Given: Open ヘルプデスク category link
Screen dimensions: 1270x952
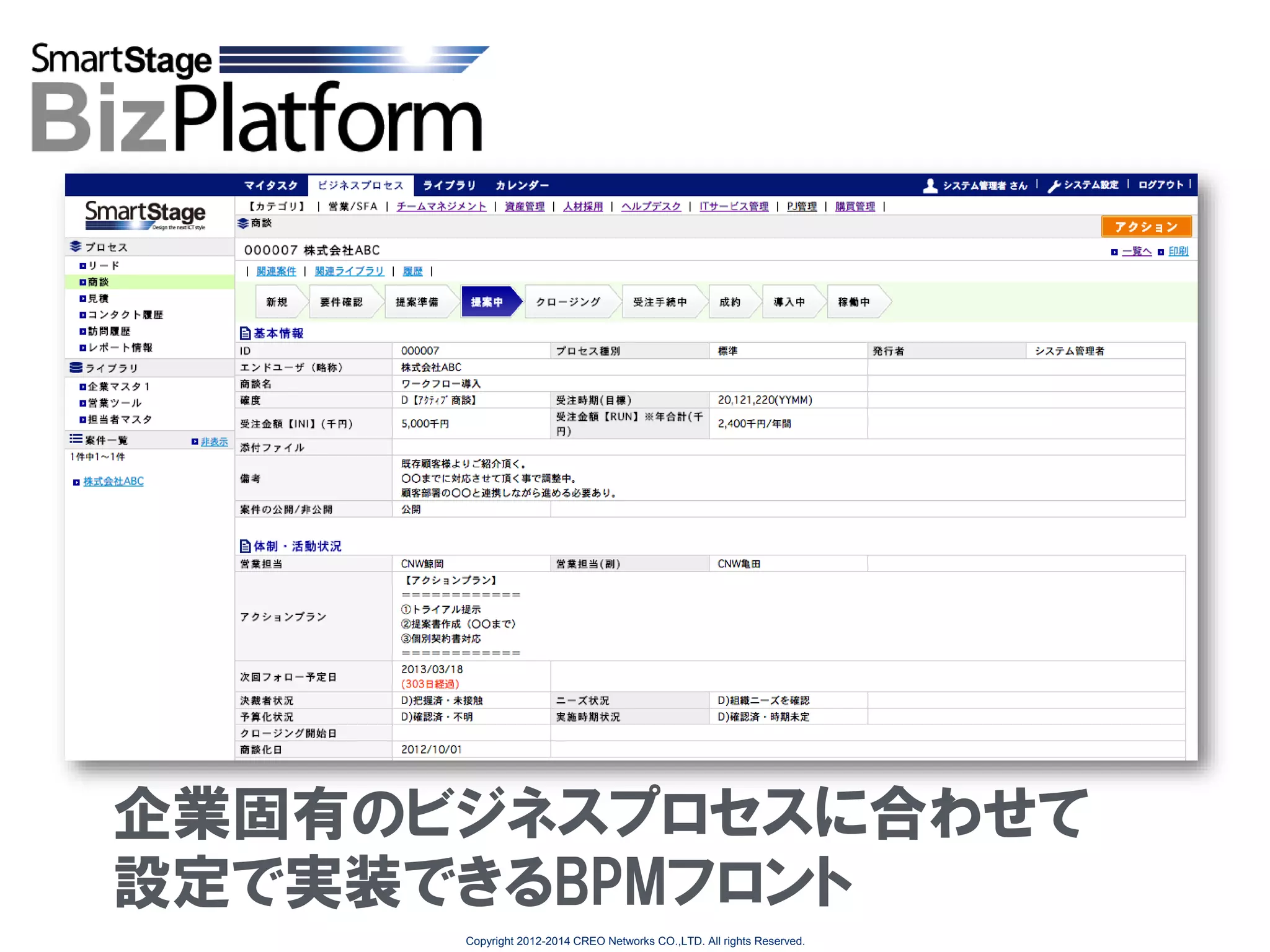Looking at the screenshot, I should coord(651,206).
